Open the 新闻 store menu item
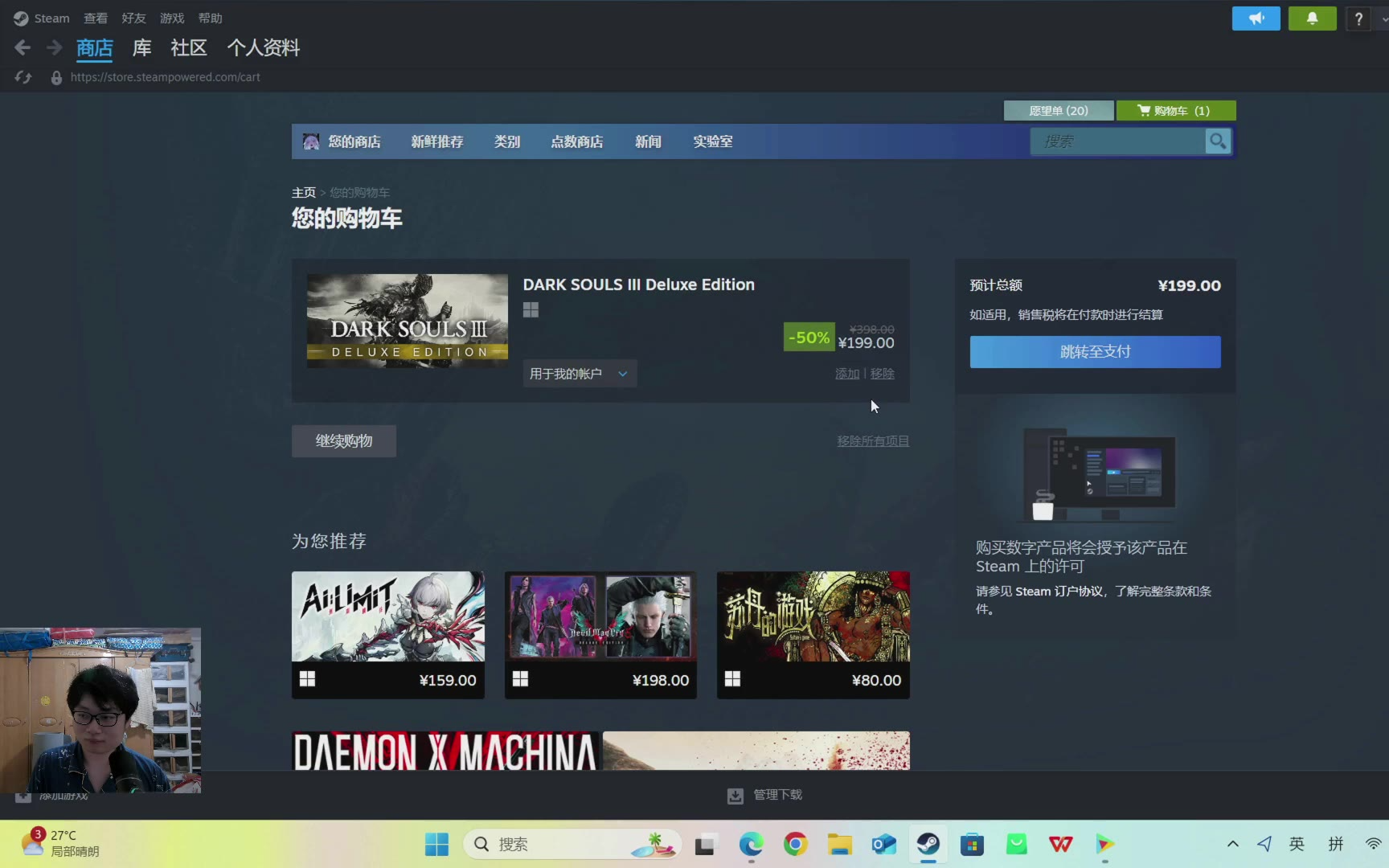Image resolution: width=1389 pixels, height=868 pixels. [x=648, y=141]
